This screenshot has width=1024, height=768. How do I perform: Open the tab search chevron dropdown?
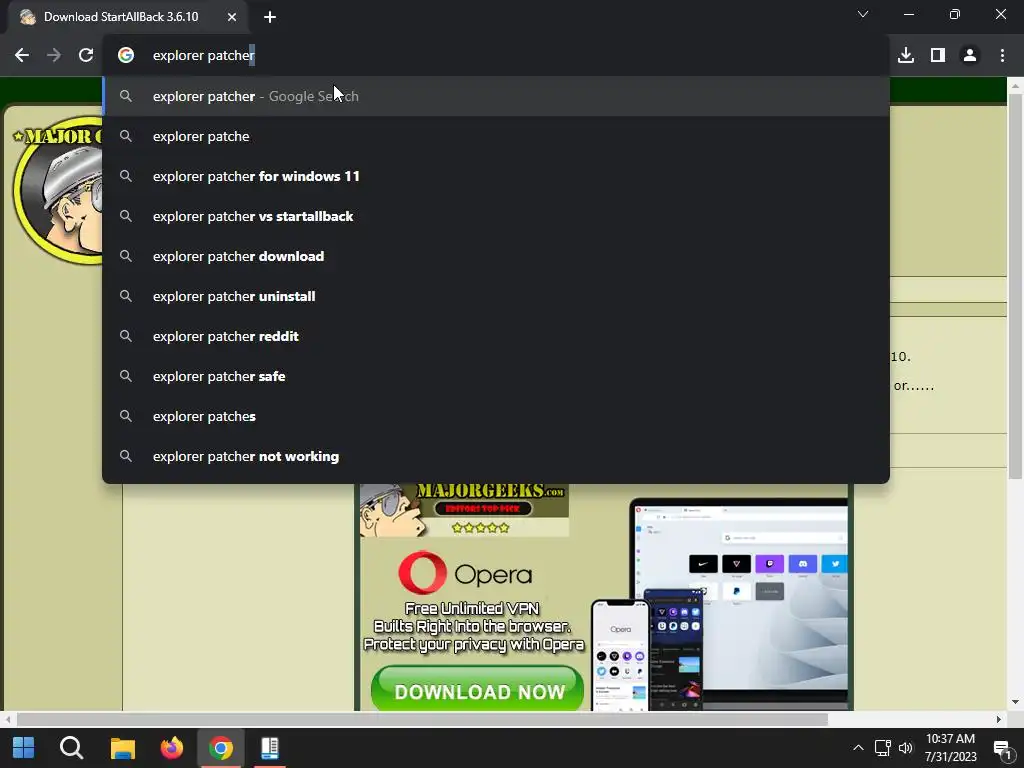pos(863,14)
